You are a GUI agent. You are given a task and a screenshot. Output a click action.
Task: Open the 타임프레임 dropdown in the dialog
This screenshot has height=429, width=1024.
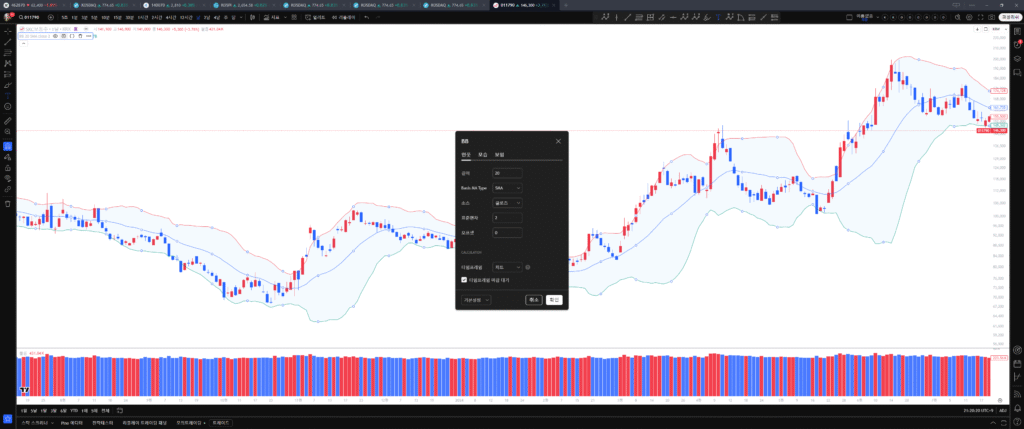tap(507, 267)
